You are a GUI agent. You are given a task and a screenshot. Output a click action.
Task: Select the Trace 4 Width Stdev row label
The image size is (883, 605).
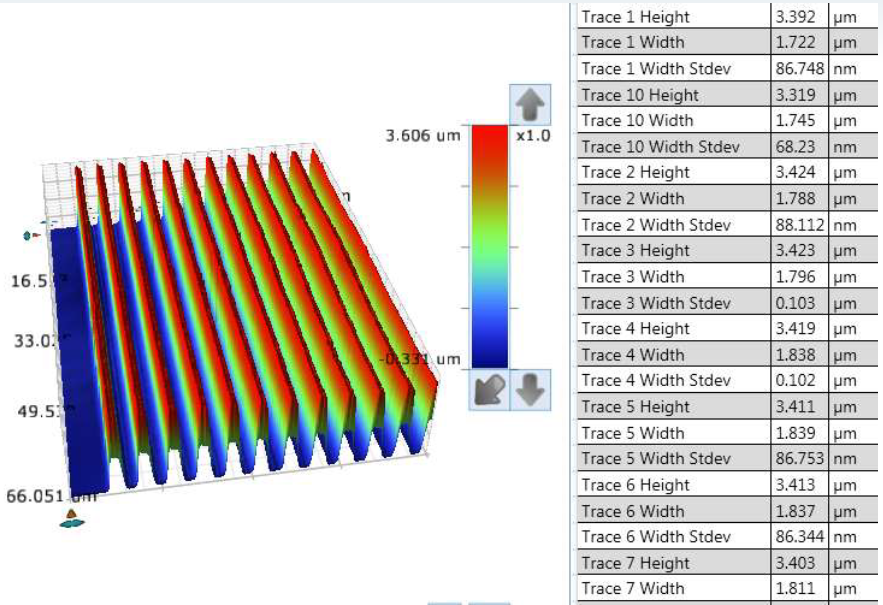[656, 381]
